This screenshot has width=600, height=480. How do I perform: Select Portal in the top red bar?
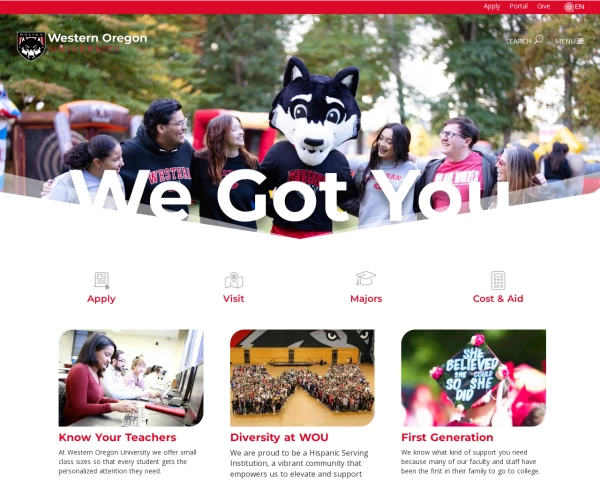point(518,6)
